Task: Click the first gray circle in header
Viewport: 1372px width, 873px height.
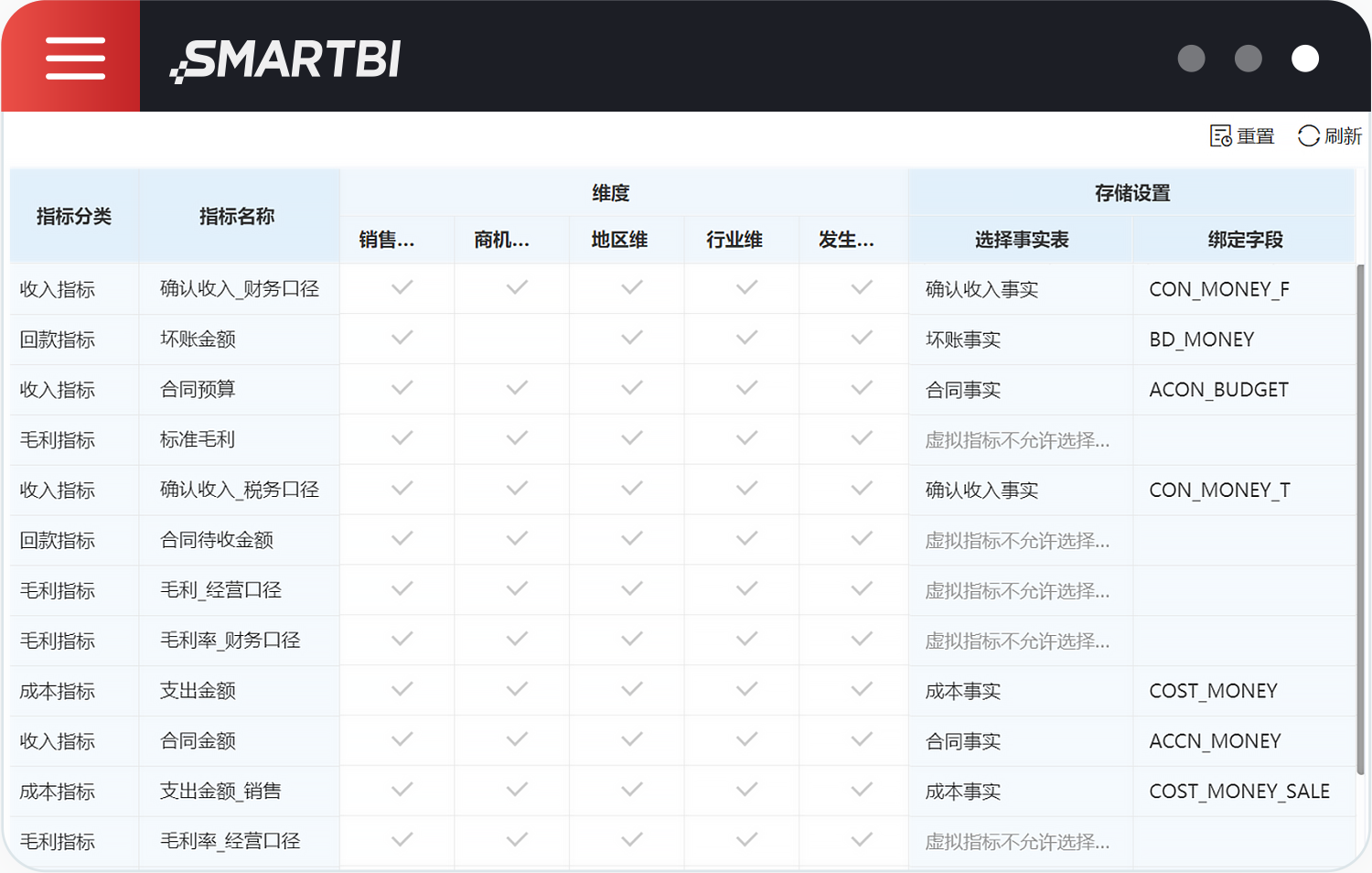Action: (1191, 59)
